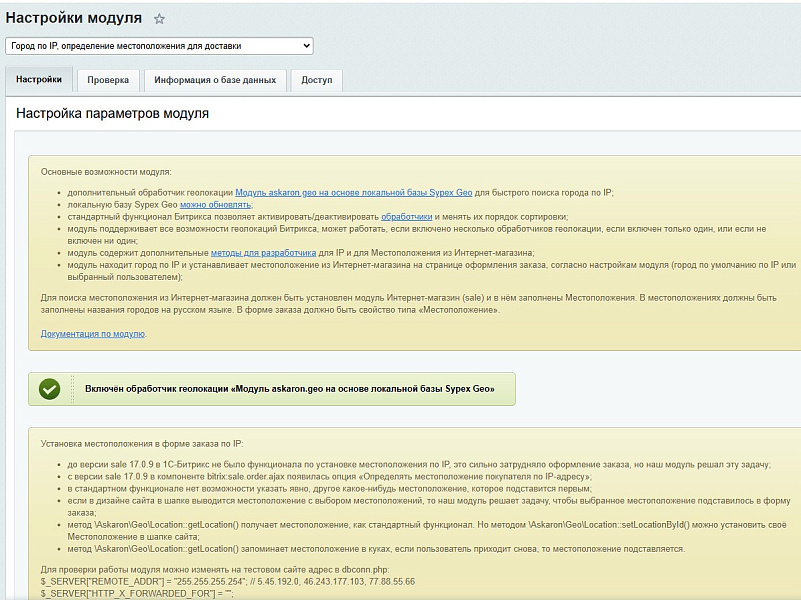Click the green checkmark status icon
This screenshot has width=801, height=600.
49,389
